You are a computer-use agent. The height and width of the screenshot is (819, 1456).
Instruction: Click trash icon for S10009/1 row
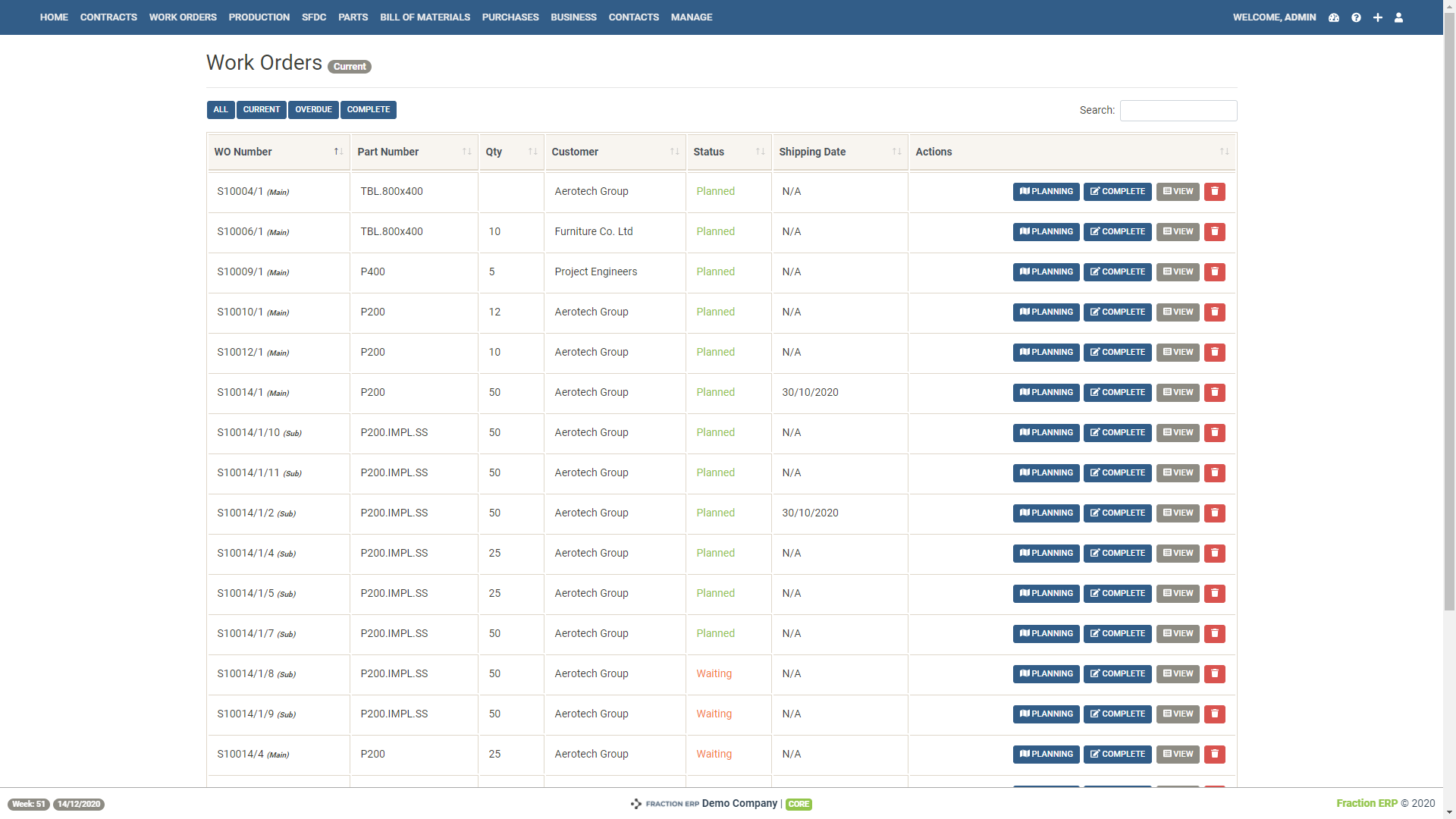(1215, 272)
